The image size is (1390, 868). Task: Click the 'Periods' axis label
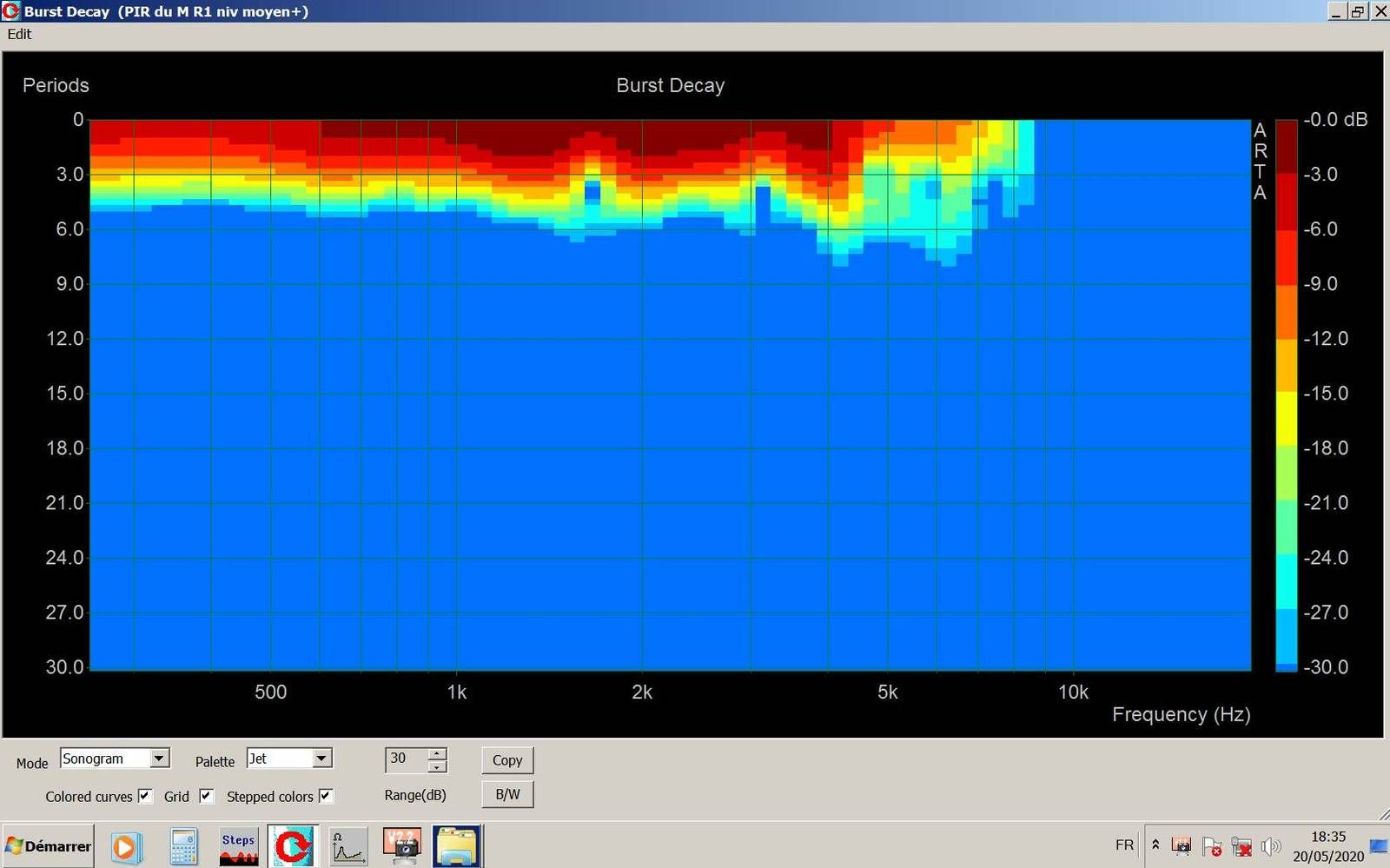point(56,85)
